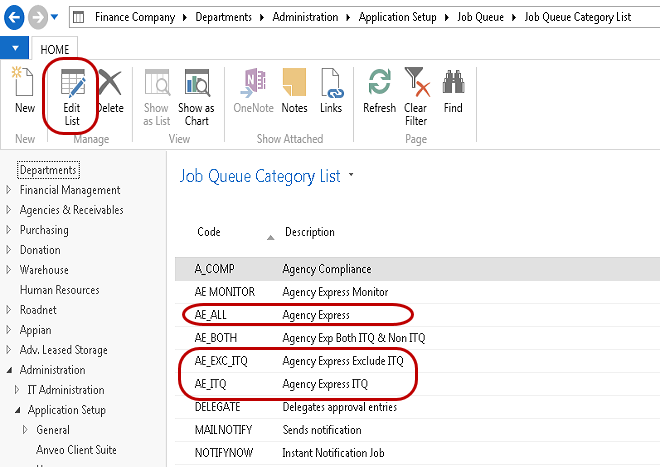Open the Job Queue Category List title dropdown
The height and width of the screenshot is (467, 660).
tap(351, 177)
